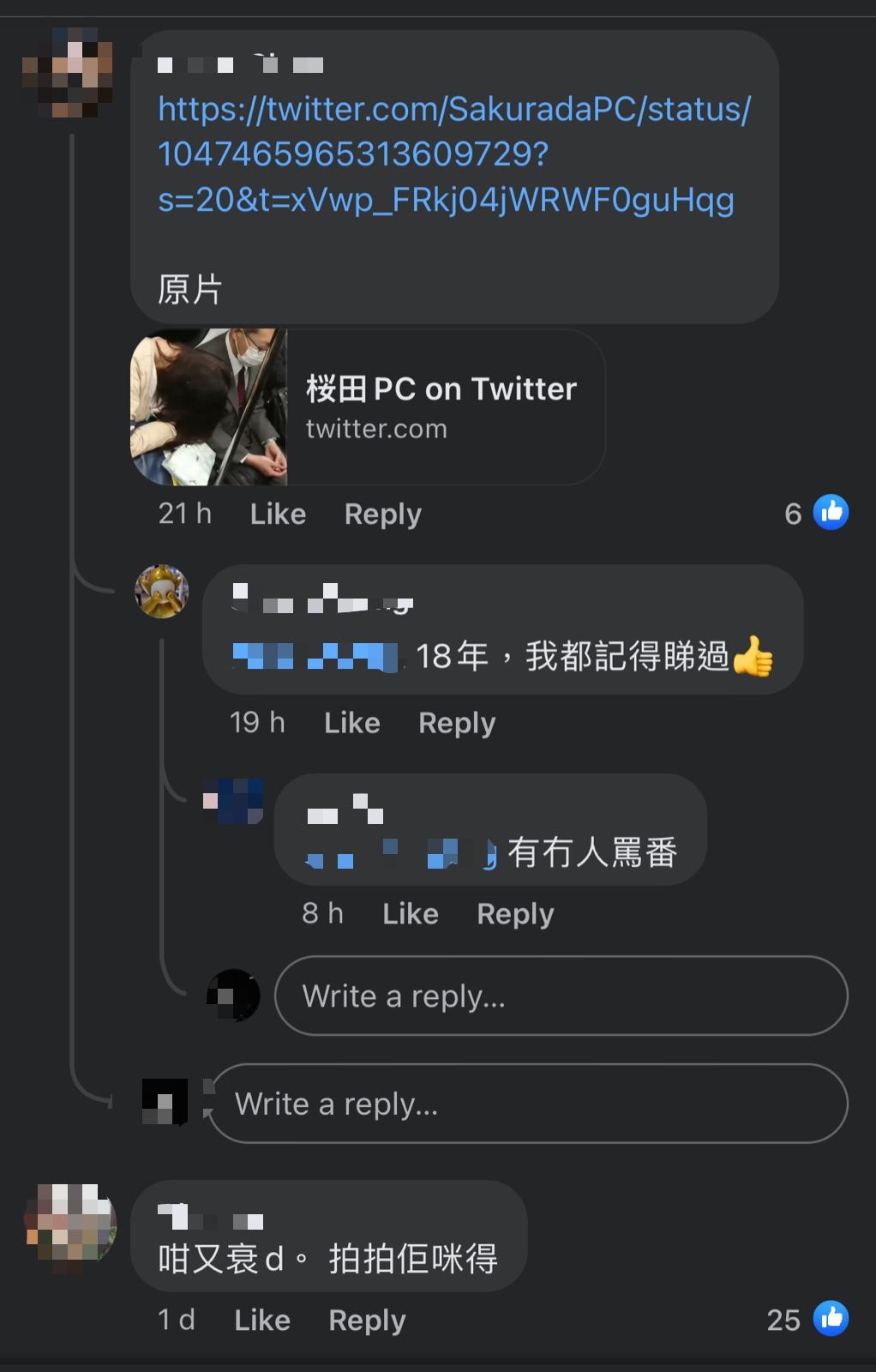Image resolution: width=876 pixels, height=1372 pixels.
Task: Focus the nested Write a reply field
Action: (561, 996)
